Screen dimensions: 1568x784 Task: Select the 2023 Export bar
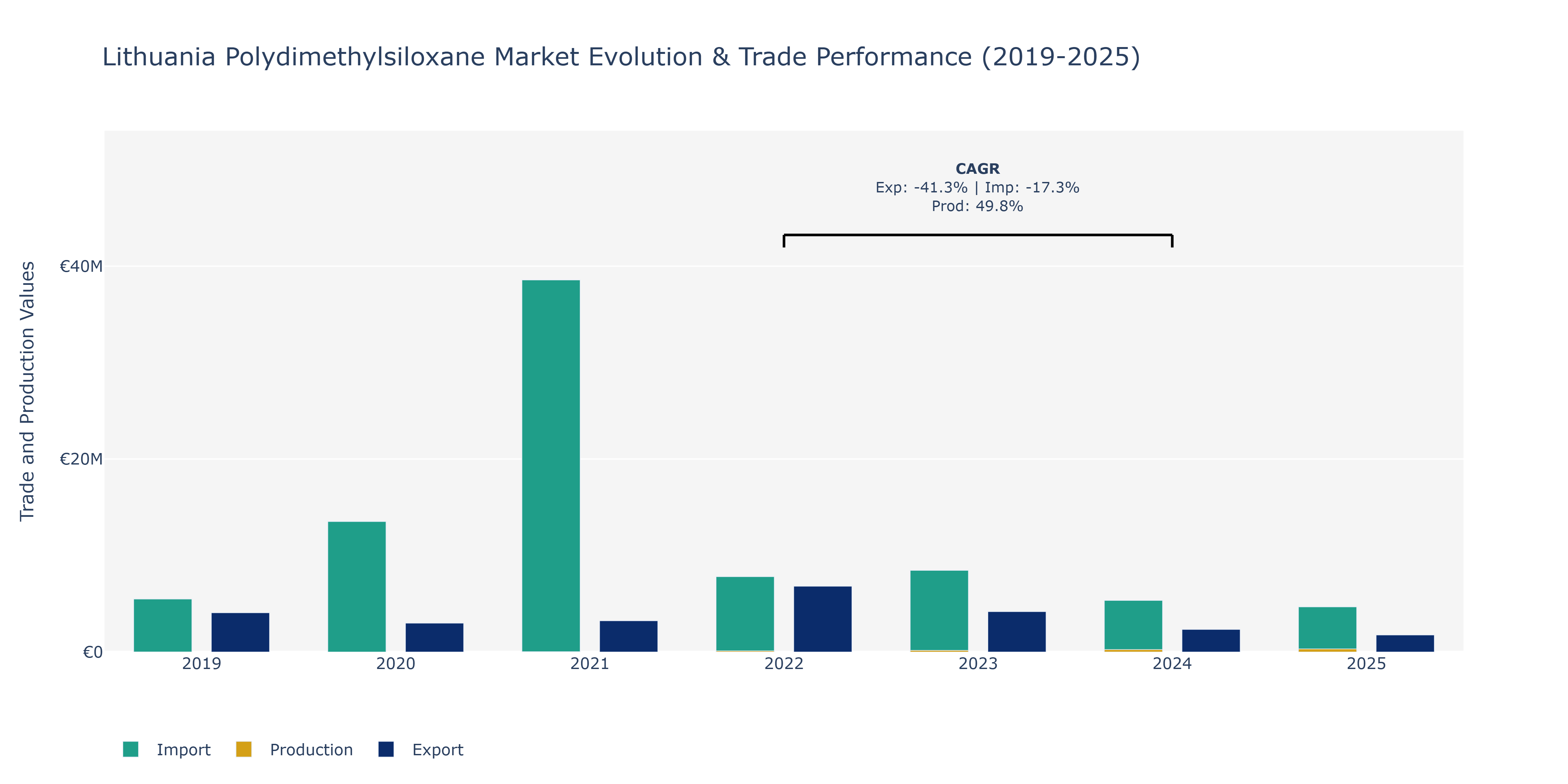click(1017, 632)
